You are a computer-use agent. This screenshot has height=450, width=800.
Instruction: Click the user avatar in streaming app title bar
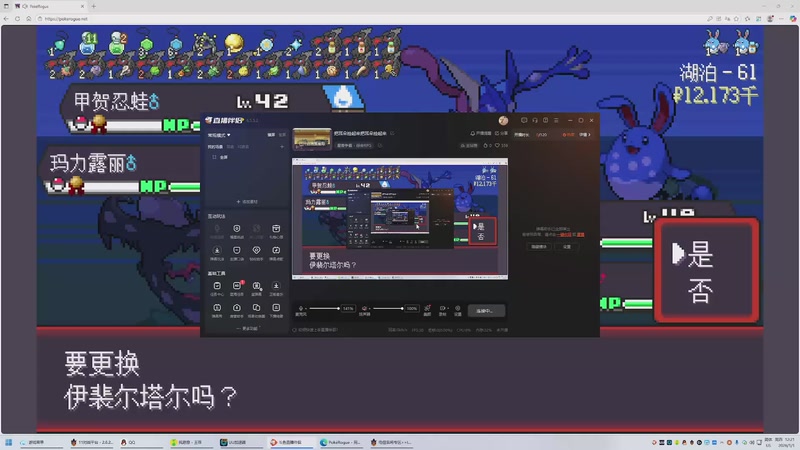click(503, 120)
